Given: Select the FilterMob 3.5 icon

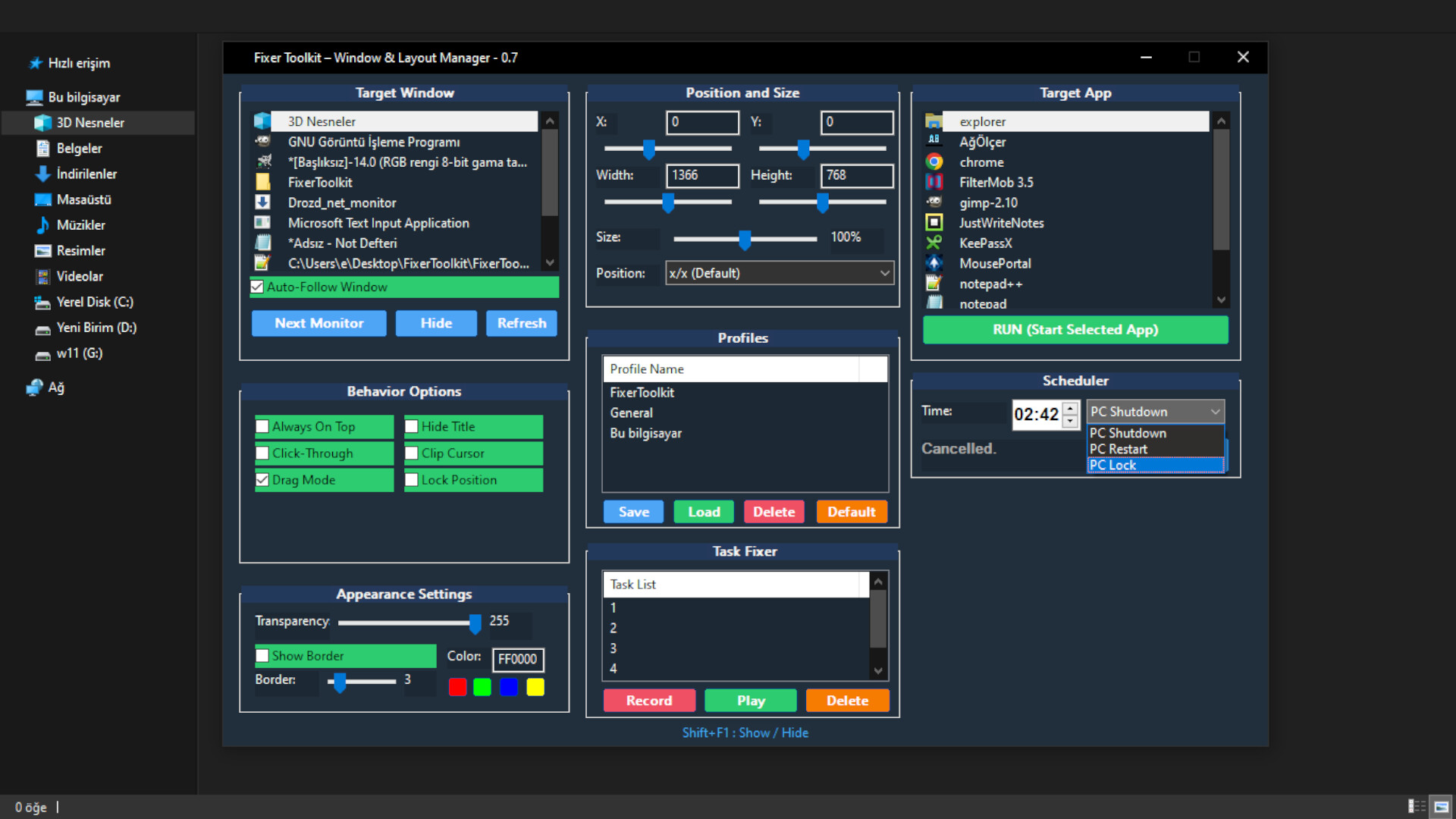Looking at the screenshot, I should [x=934, y=182].
